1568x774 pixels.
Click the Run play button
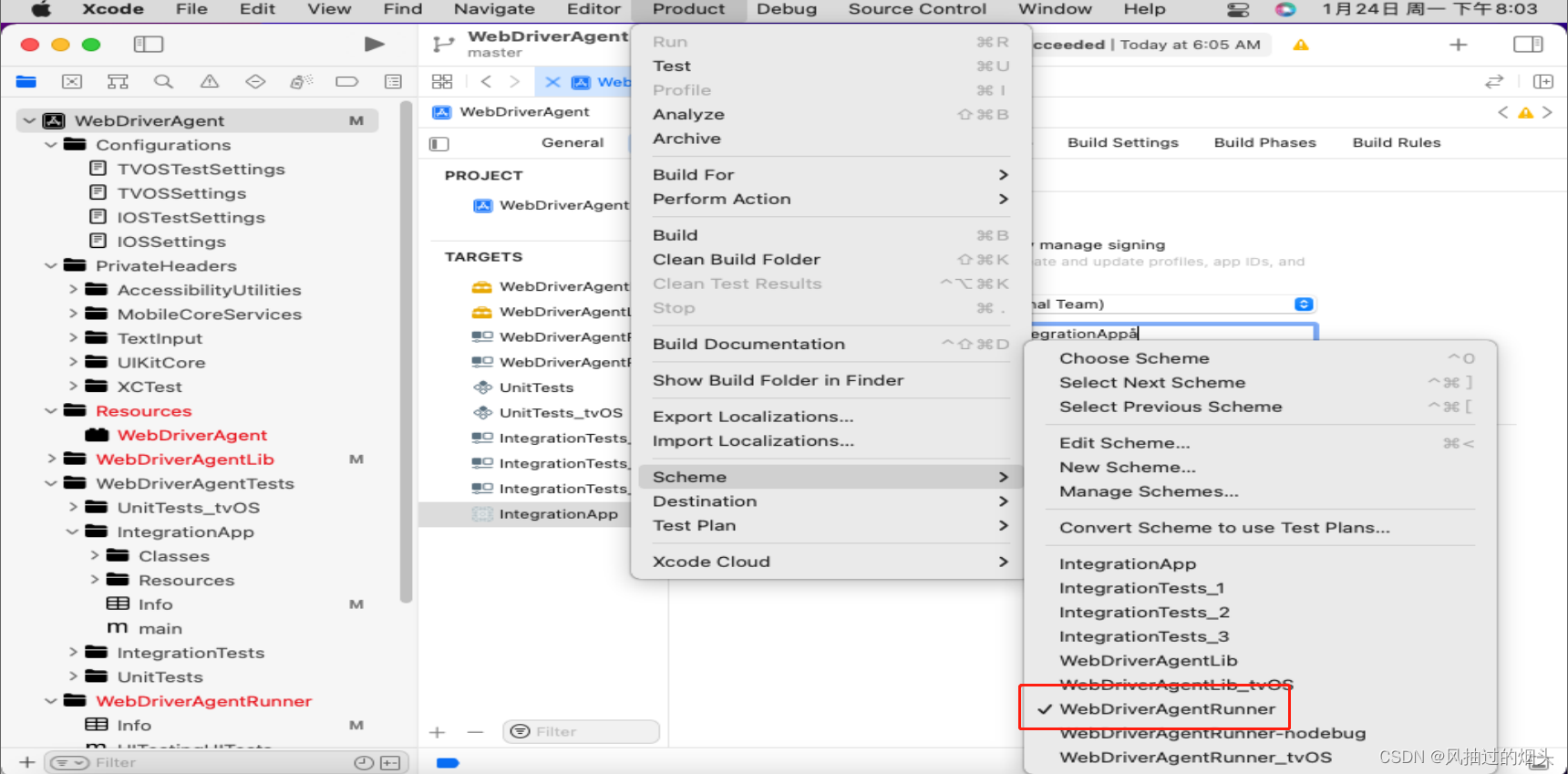click(374, 44)
